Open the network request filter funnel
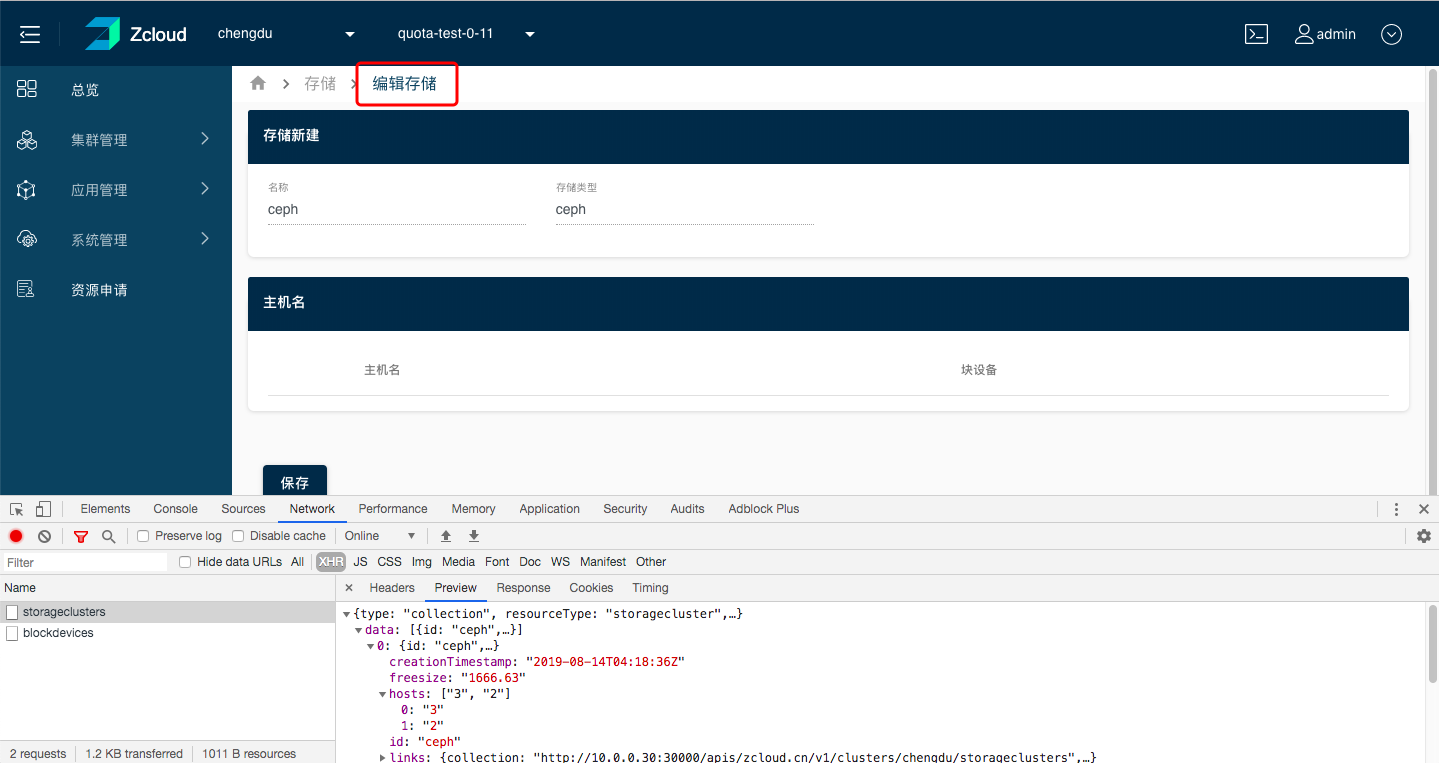Image resolution: width=1439 pixels, height=763 pixels. [x=80, y=536]
